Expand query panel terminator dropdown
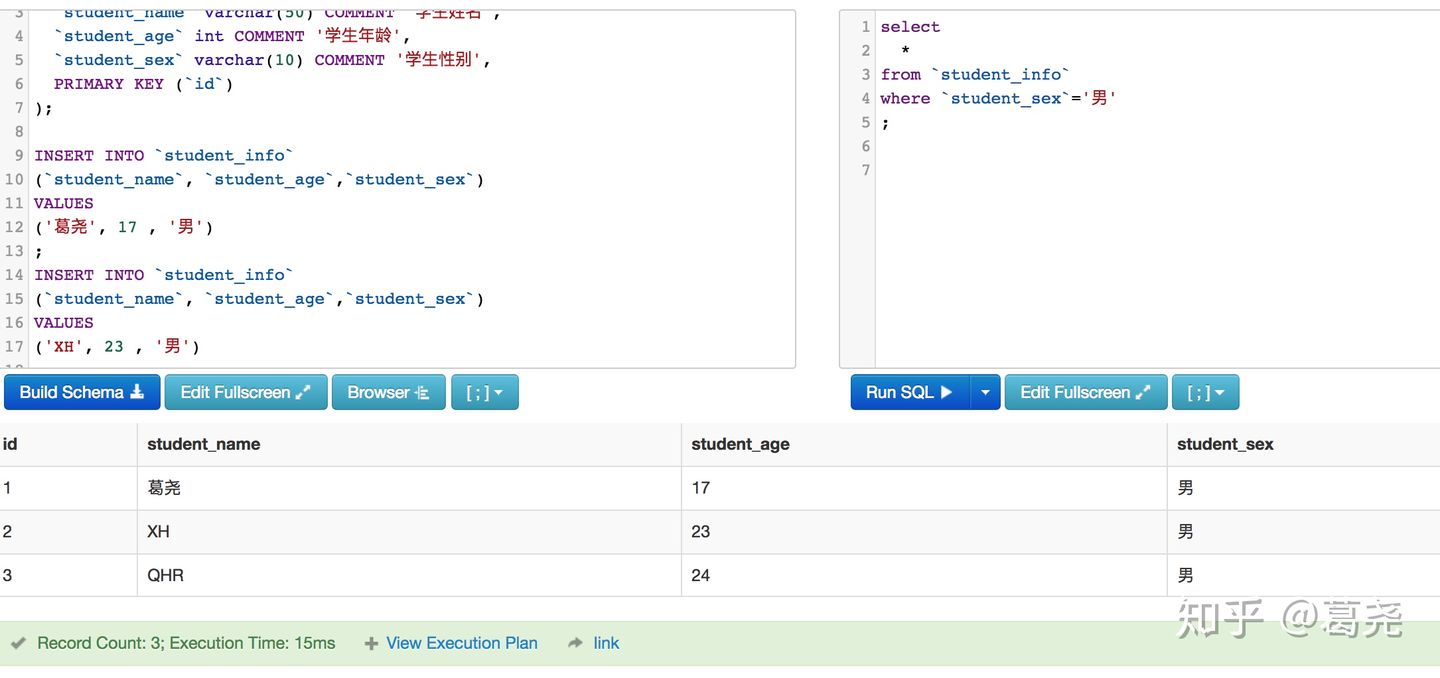Image resolution: width=1440 pixels, height=678 pixels. (1205, 392)
